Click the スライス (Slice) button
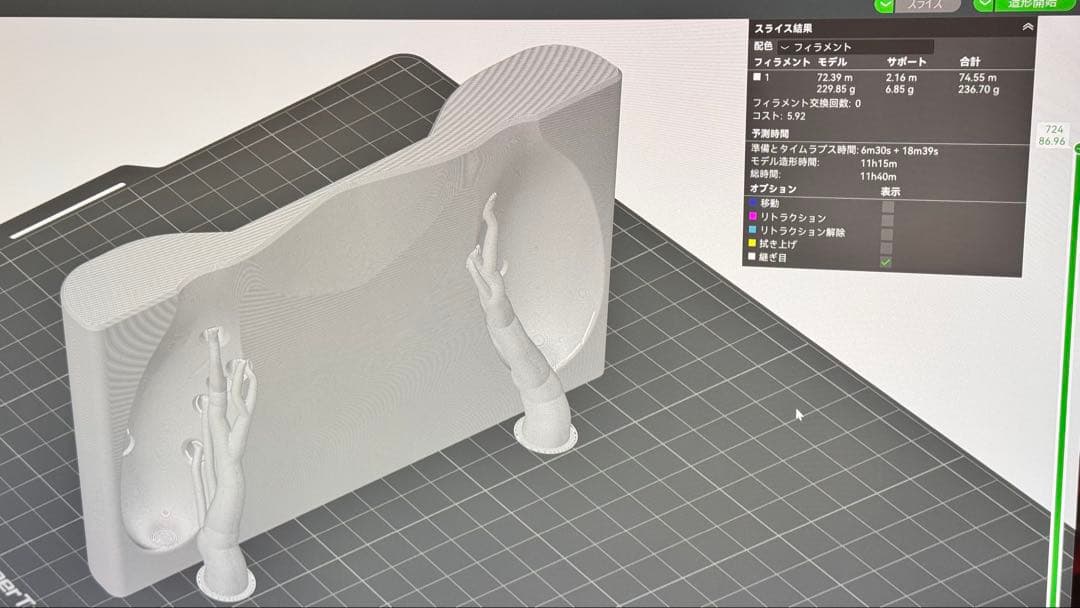 926,5
